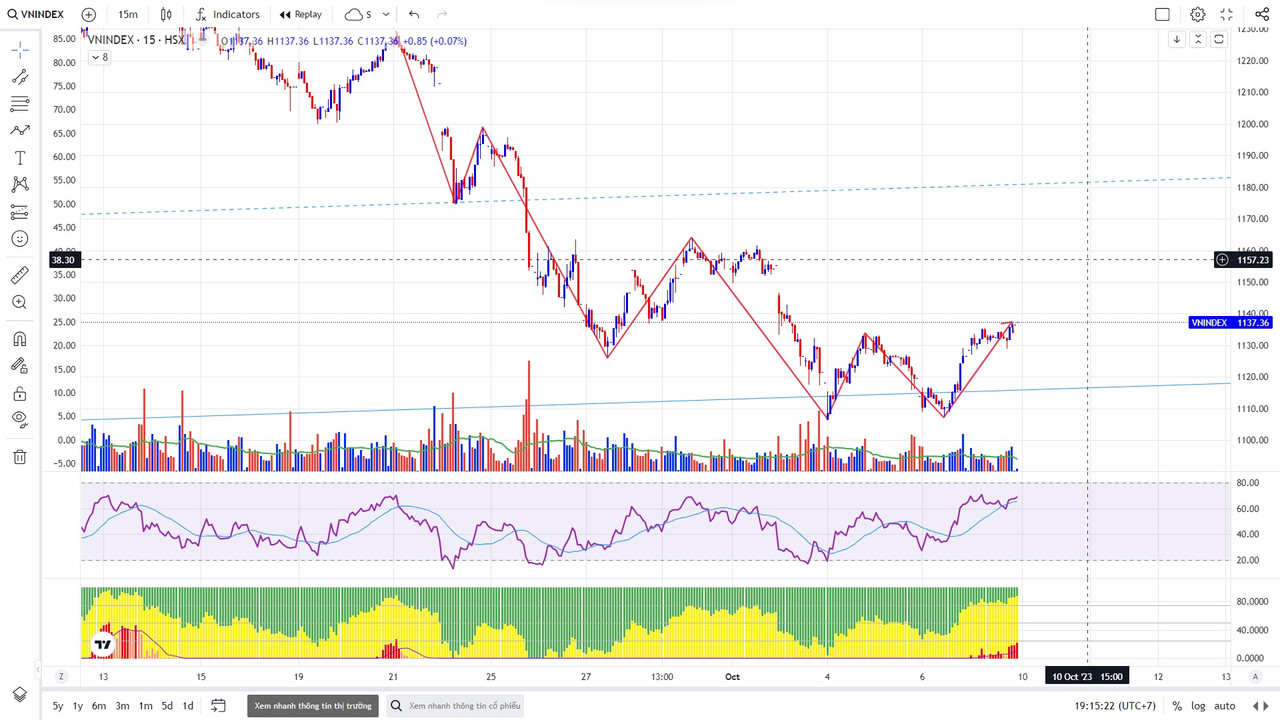Select the 3m date range
The image size is (1280, 720).
pyautogui.click(x=122, y=706)
